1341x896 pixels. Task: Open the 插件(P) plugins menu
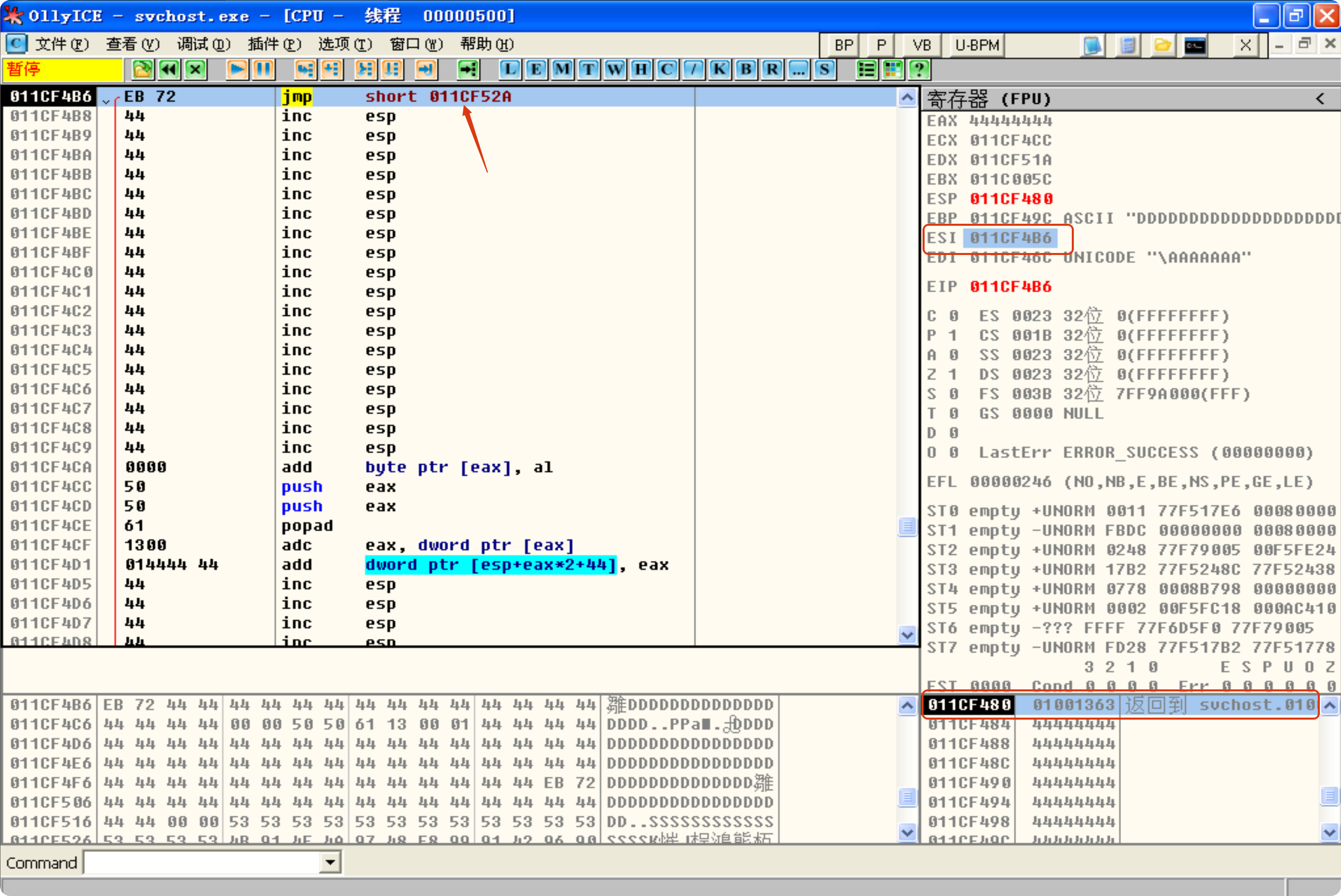pos(274,44)
